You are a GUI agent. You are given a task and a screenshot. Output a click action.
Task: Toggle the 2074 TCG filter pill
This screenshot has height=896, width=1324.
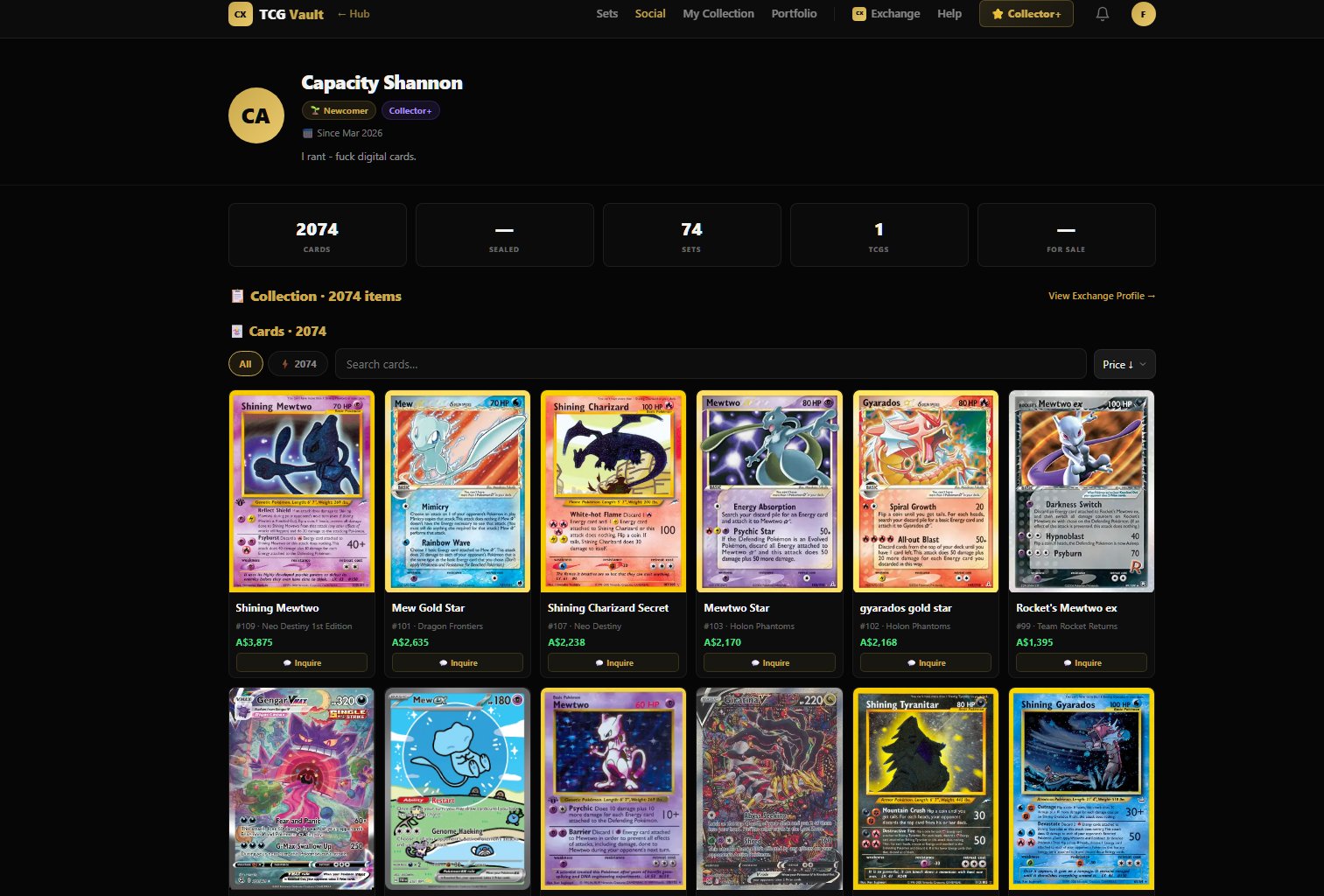298,364
